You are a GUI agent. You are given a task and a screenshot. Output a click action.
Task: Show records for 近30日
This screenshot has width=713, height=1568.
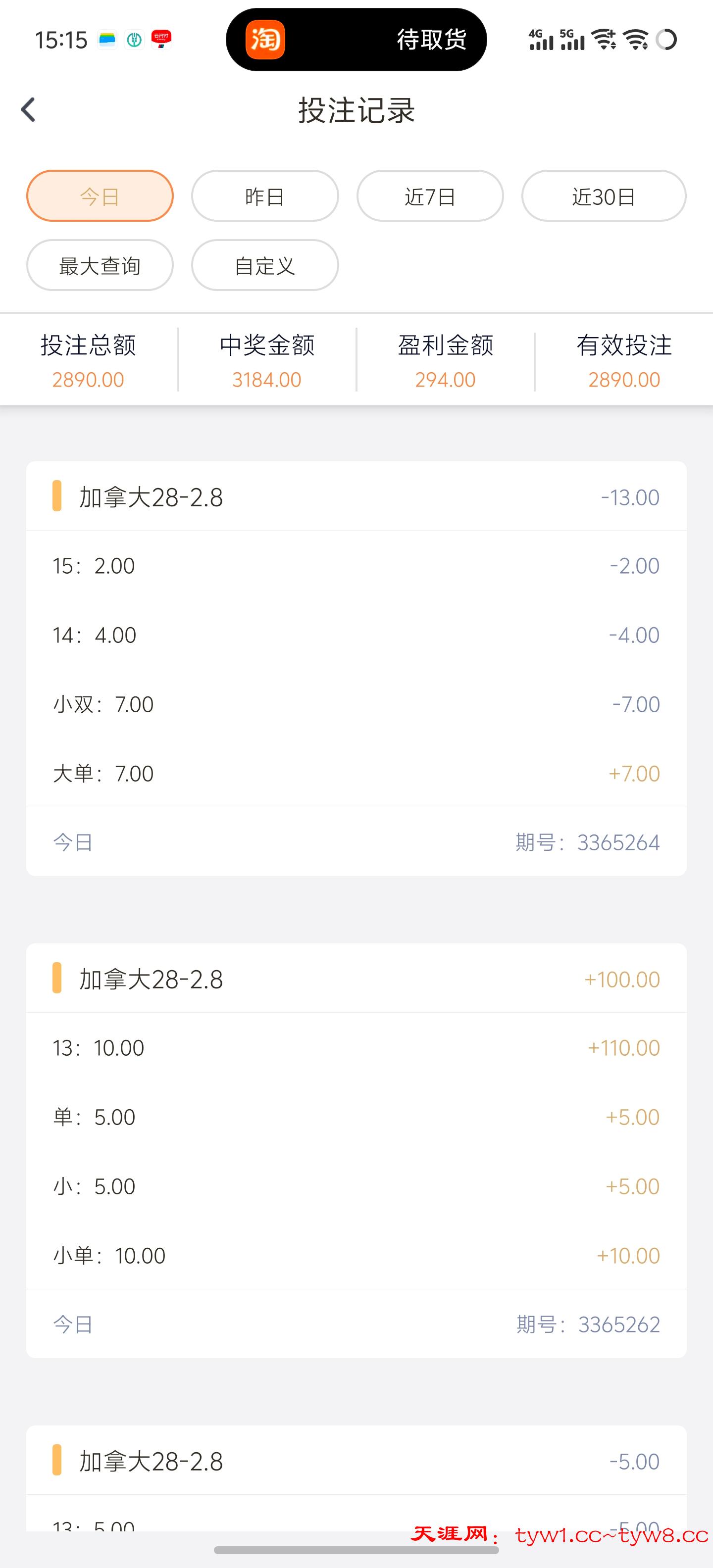(x=604, y=196)
